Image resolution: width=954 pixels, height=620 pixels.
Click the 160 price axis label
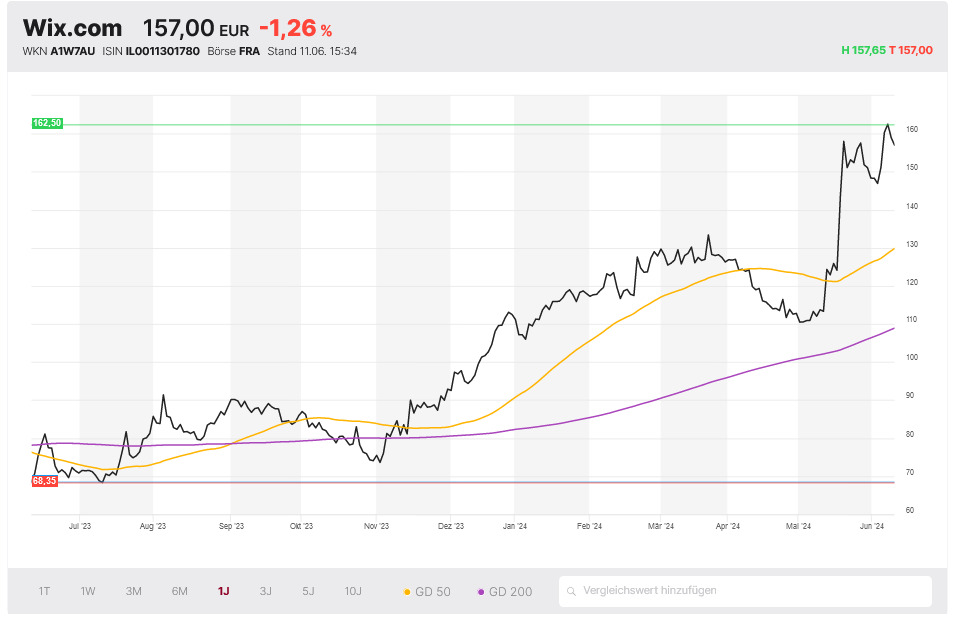(x=911, y=129)
